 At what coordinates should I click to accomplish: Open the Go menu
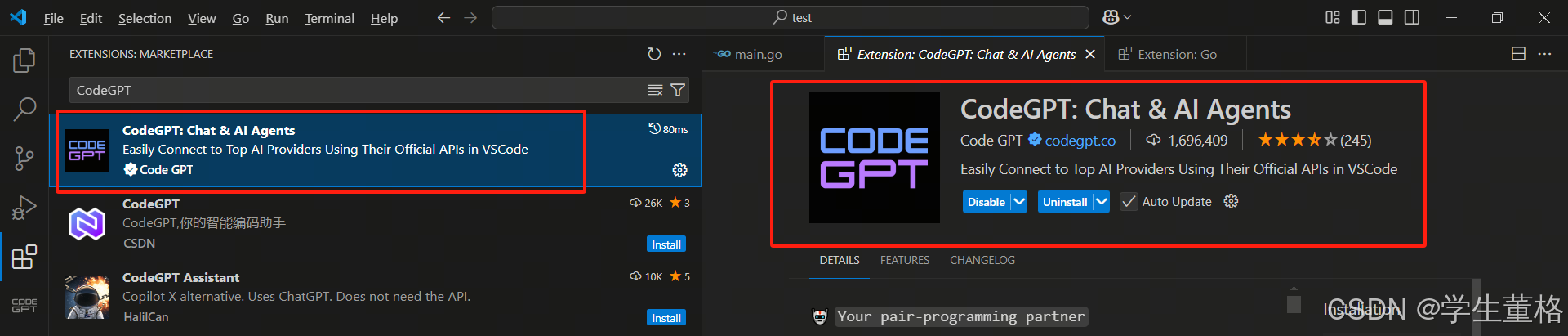(241, 18)
